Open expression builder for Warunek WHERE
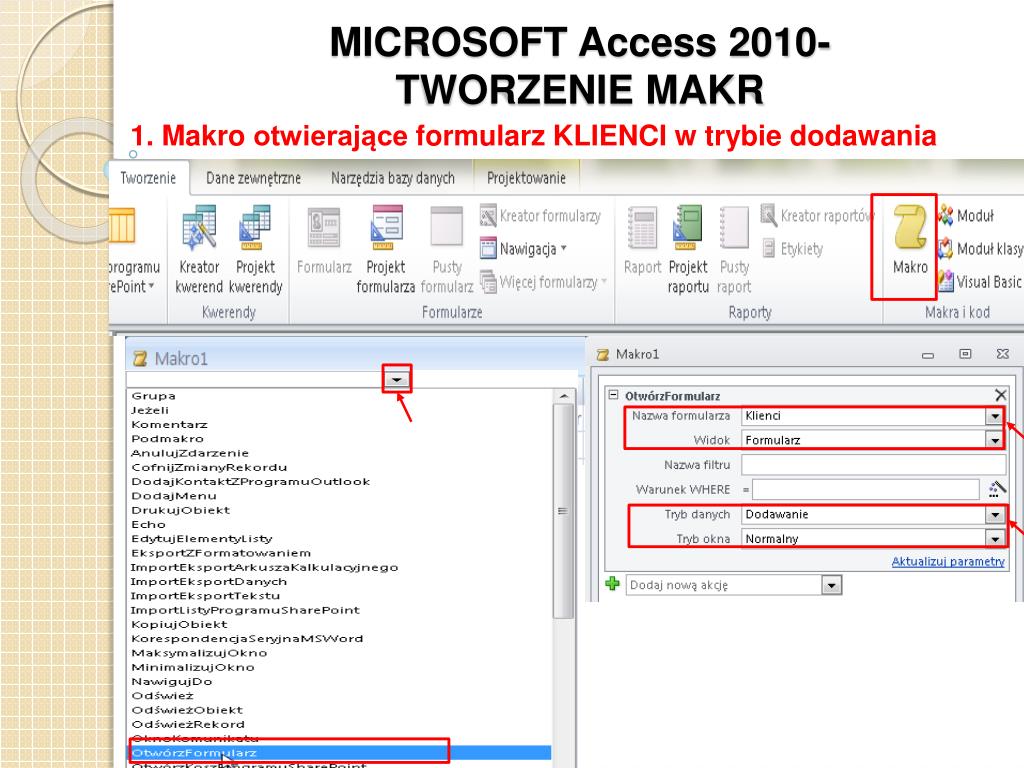This screenshot has width=1024, height=768. (x=997, y=489)
